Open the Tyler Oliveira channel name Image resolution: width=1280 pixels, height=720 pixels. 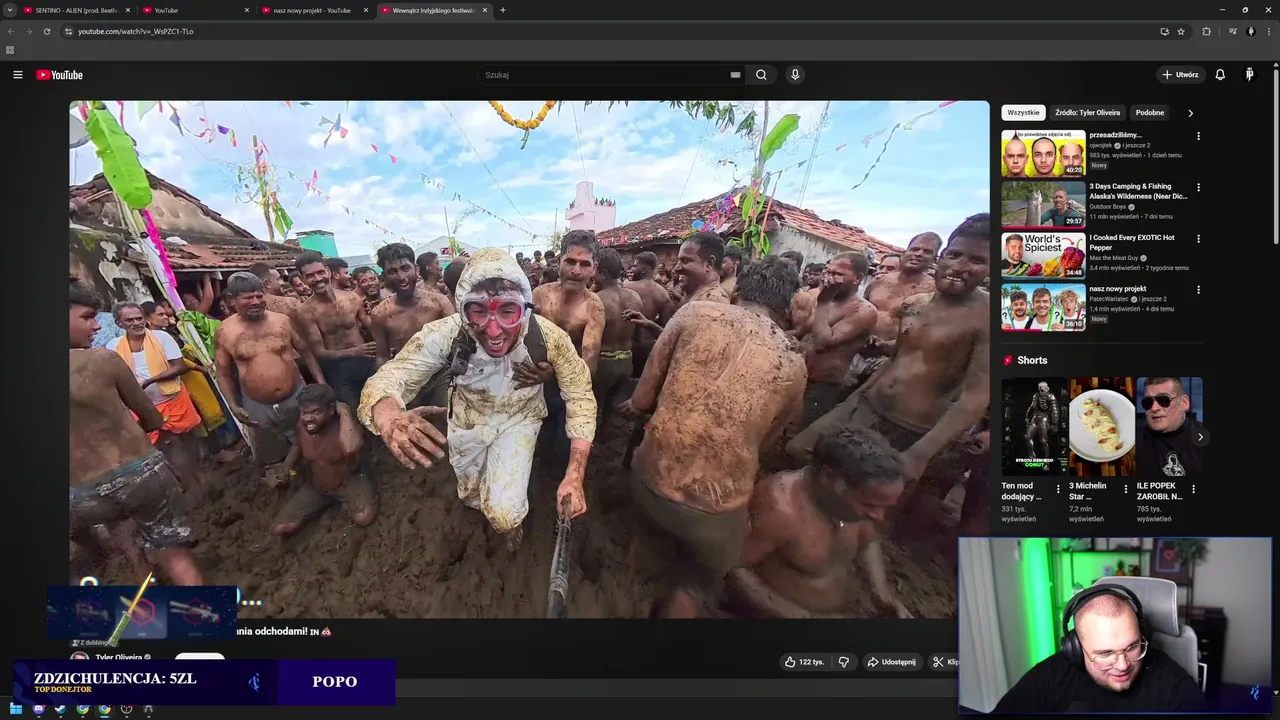pos(118,658)
